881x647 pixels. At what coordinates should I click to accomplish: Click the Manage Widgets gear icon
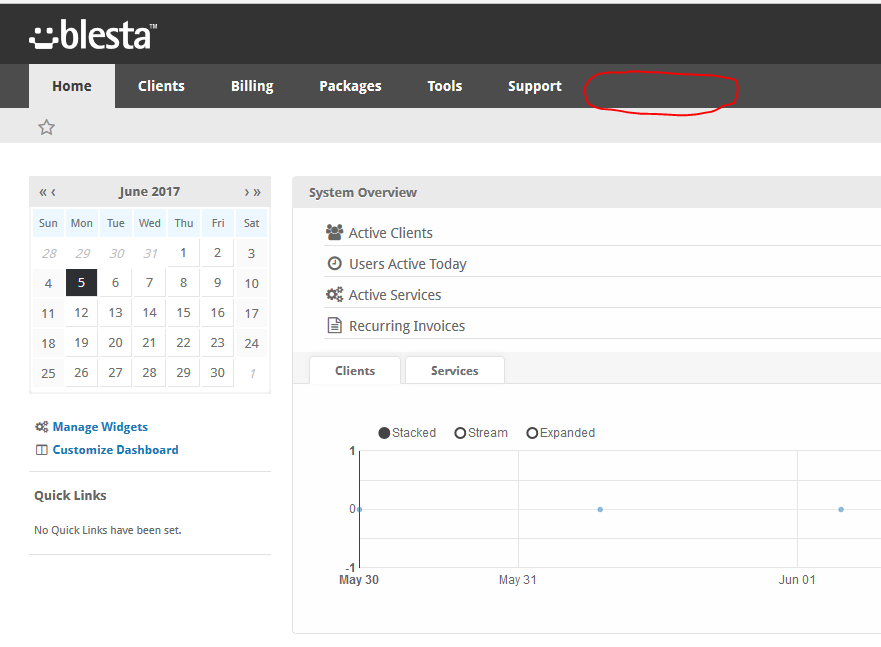pos(42,427)
